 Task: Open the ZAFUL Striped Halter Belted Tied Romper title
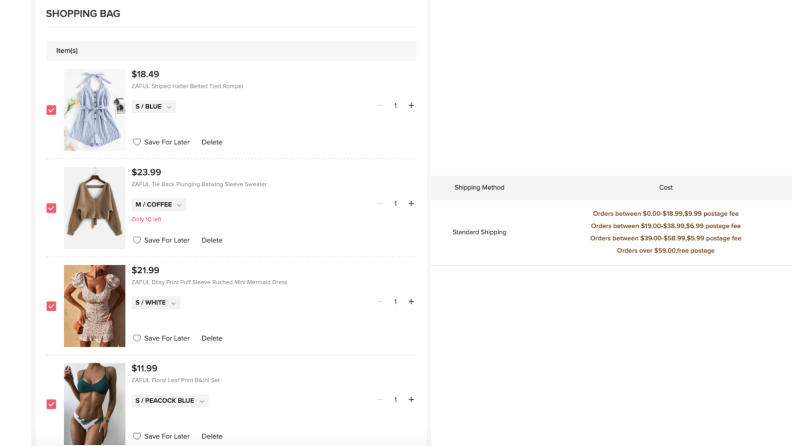[x=187, y=86]
